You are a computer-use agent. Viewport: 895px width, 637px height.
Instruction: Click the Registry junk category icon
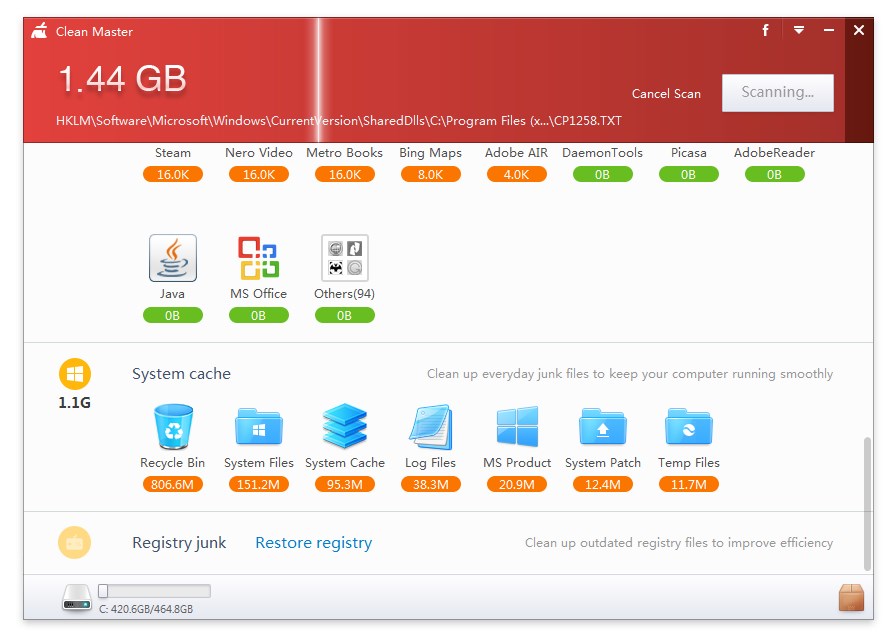[75, 542]
